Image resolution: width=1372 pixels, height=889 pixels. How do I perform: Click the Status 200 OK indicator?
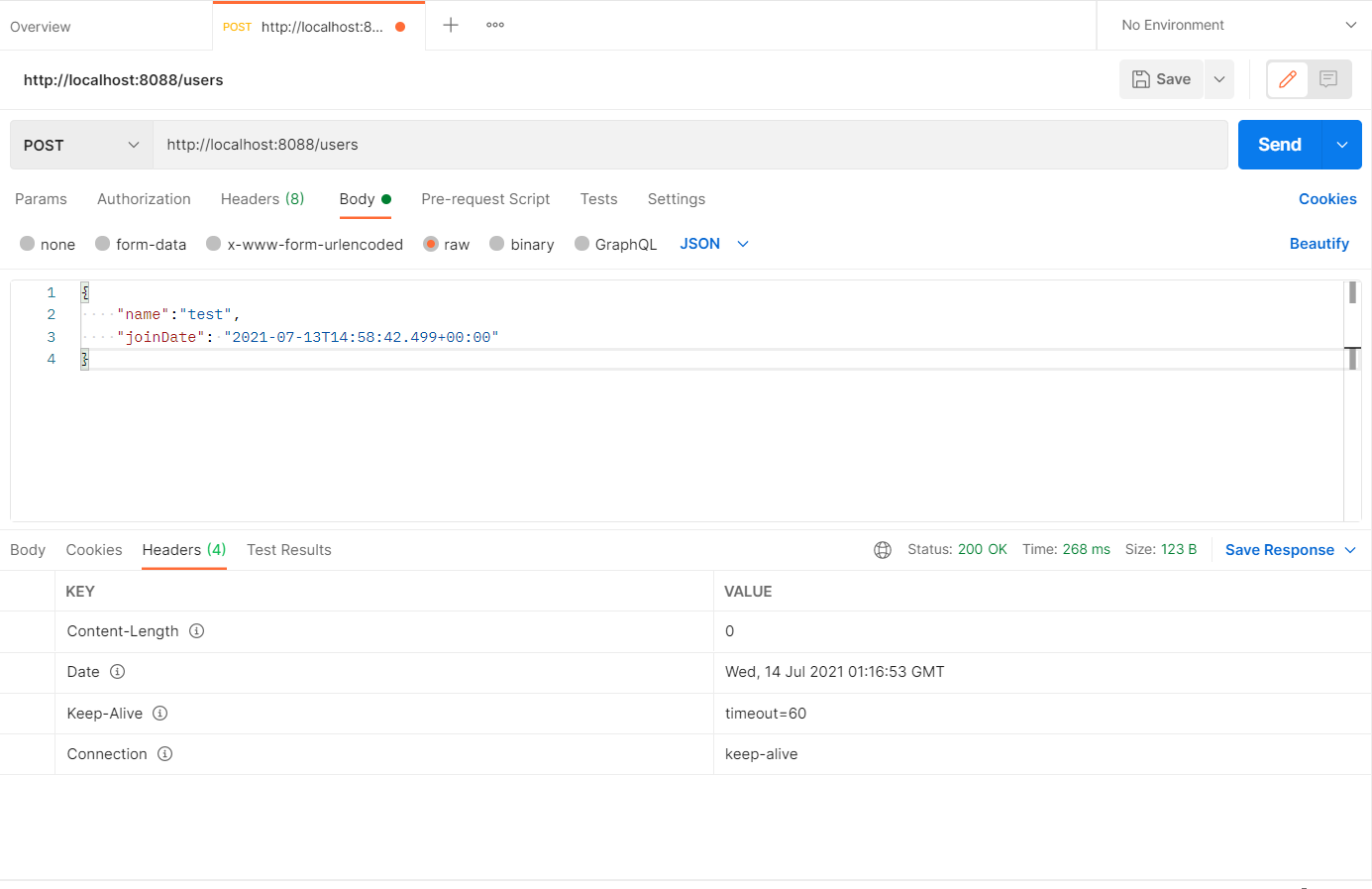click(957, 549)
